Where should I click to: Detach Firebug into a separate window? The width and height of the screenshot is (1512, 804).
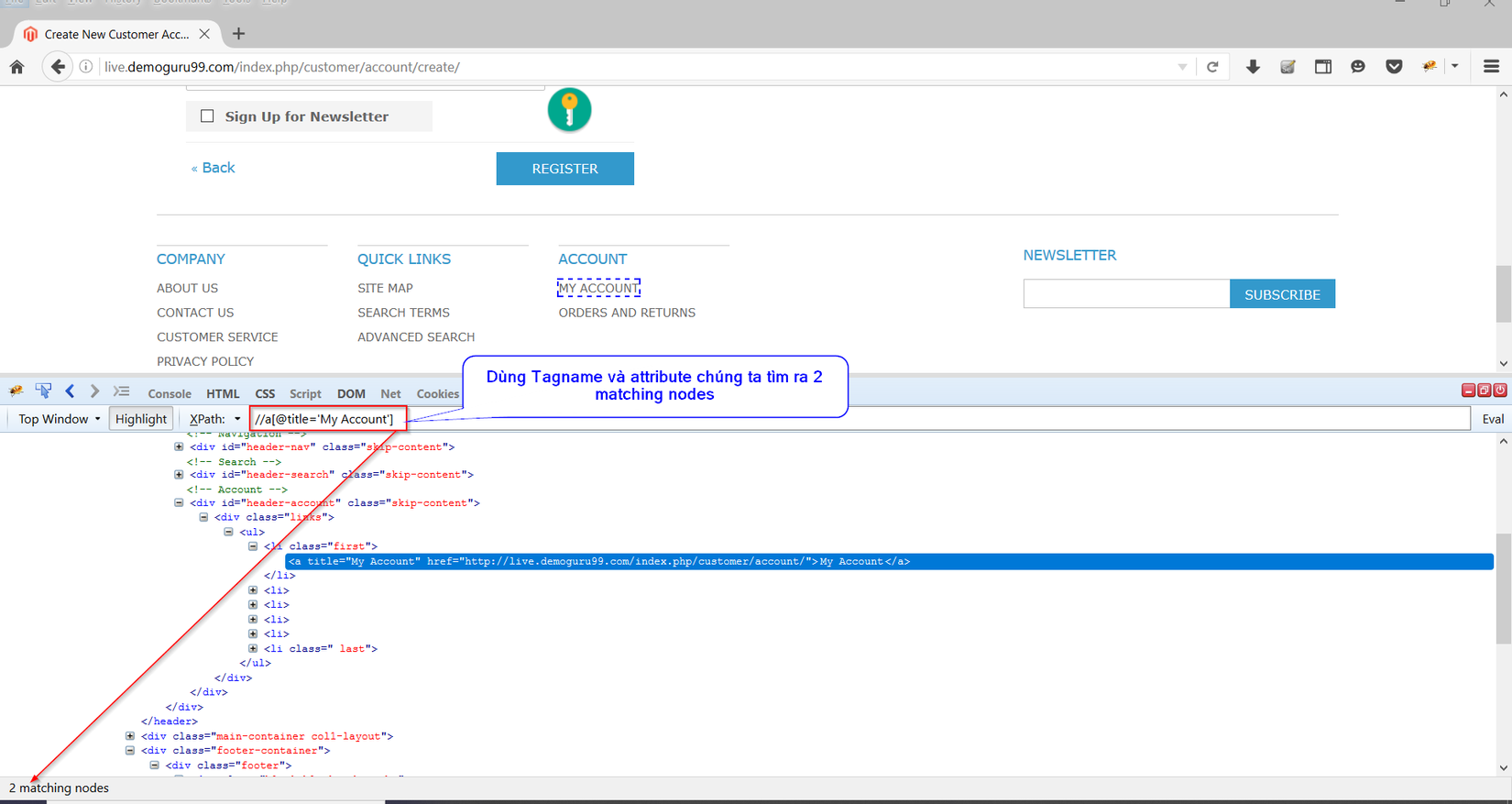(x=1484, y=391)
